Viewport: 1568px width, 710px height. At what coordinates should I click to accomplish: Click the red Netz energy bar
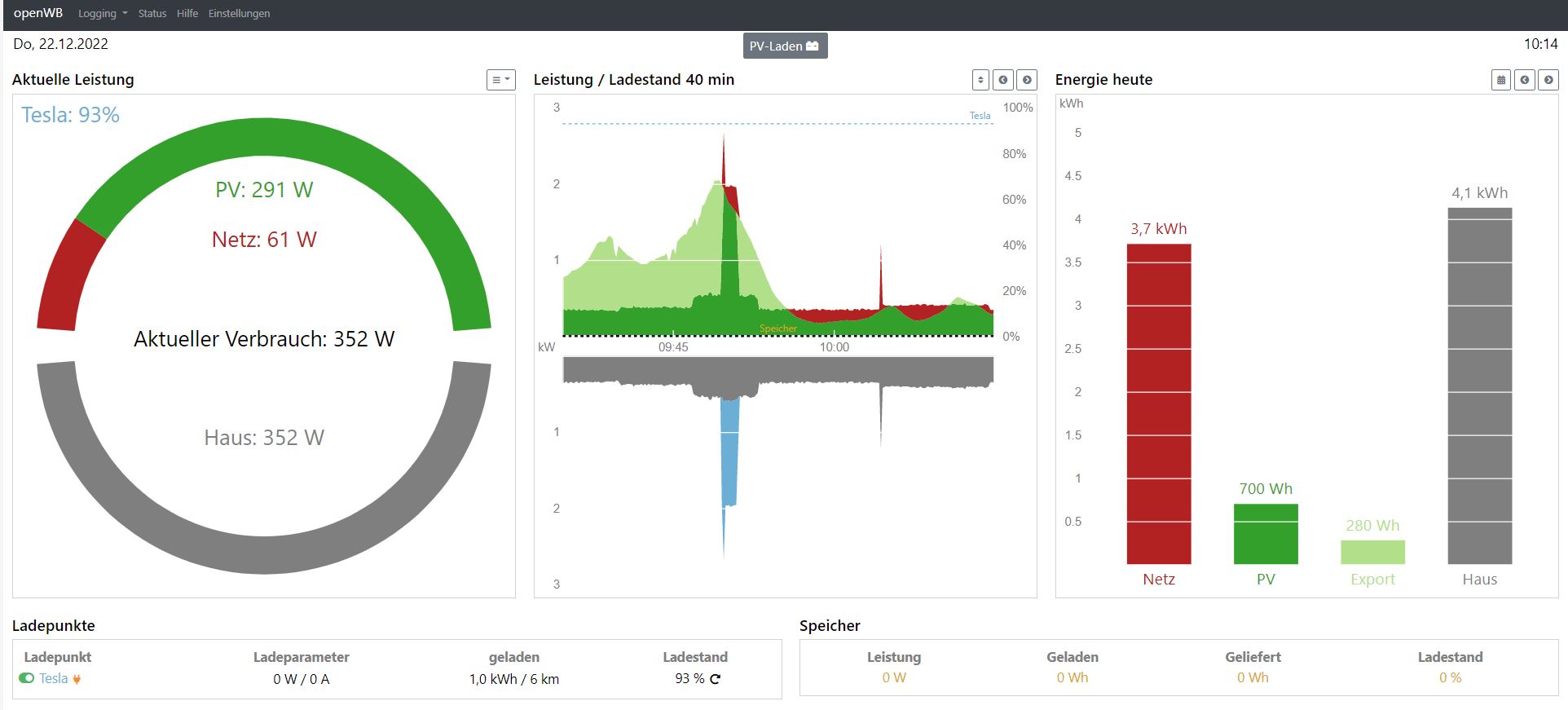coord(1158,404)
